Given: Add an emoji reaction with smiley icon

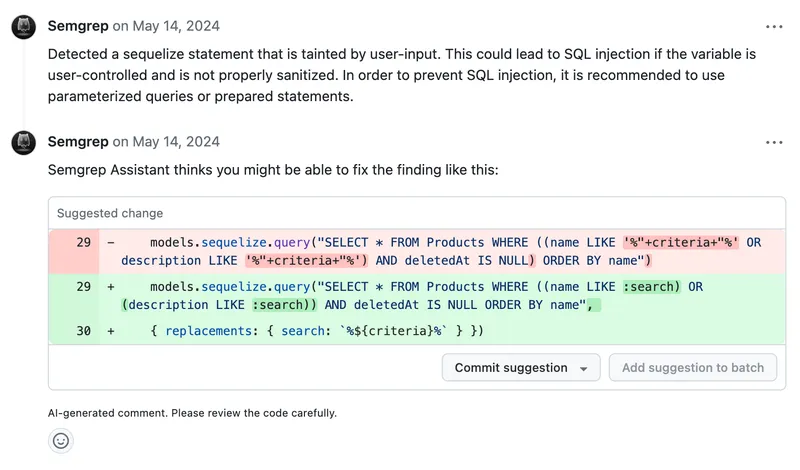Looking at the screenshot, I should coord(61,440).
